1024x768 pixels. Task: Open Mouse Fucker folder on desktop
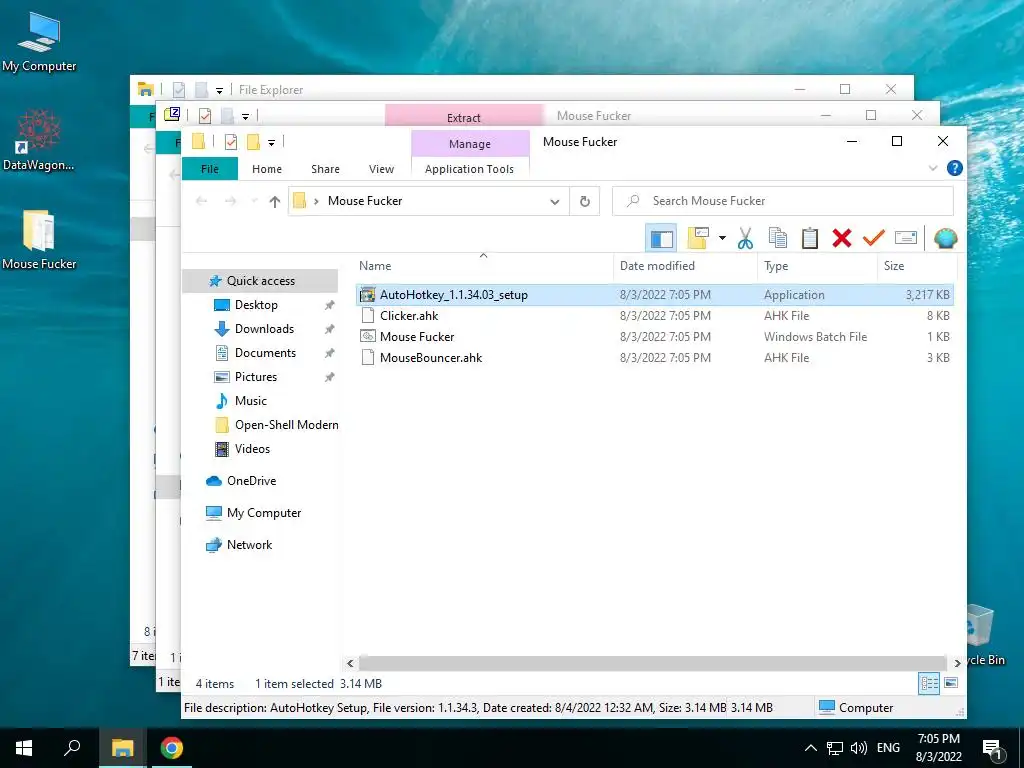(39, 239)
